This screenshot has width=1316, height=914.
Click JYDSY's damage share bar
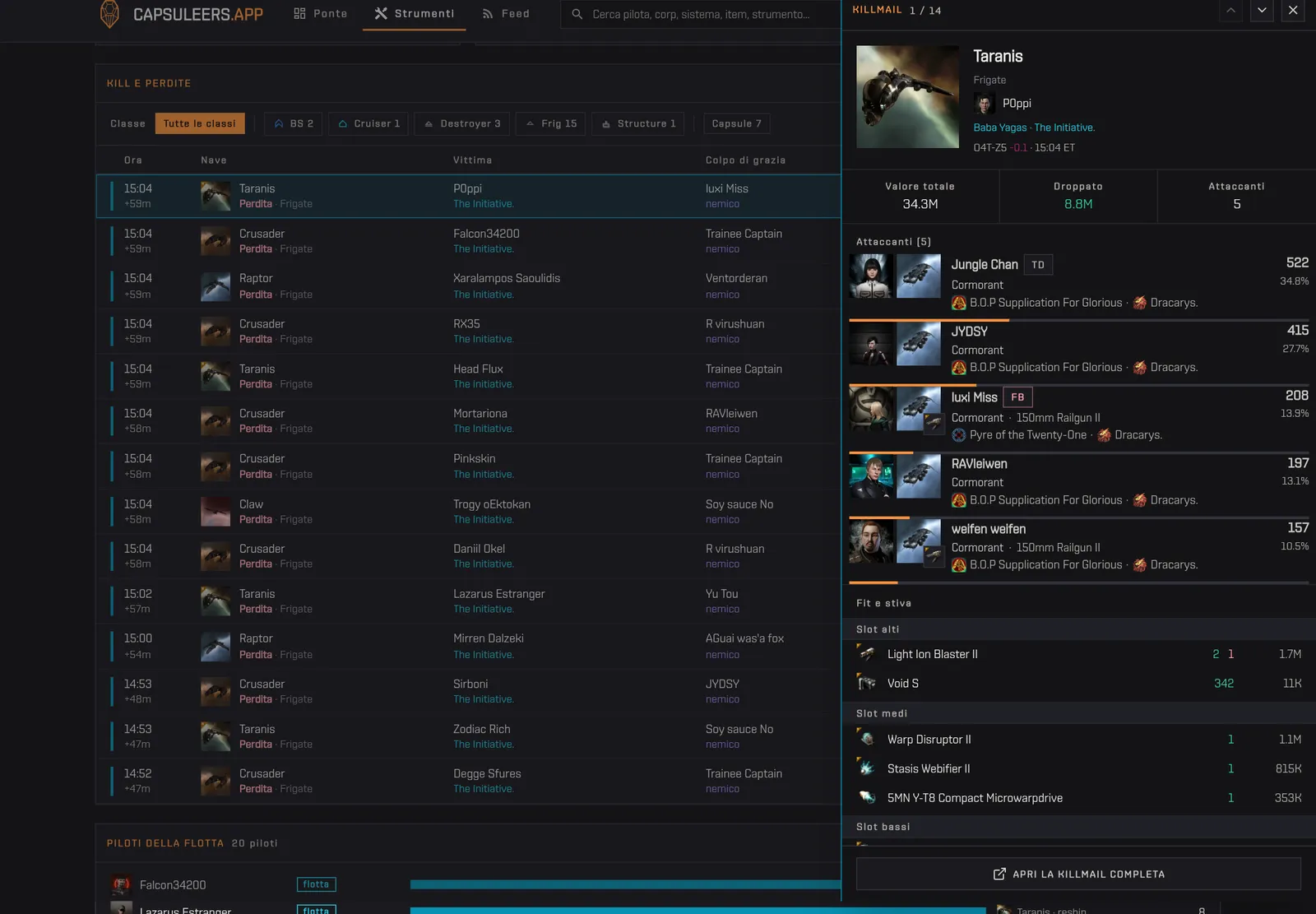pyautogui.click(x=1078, y=385)
